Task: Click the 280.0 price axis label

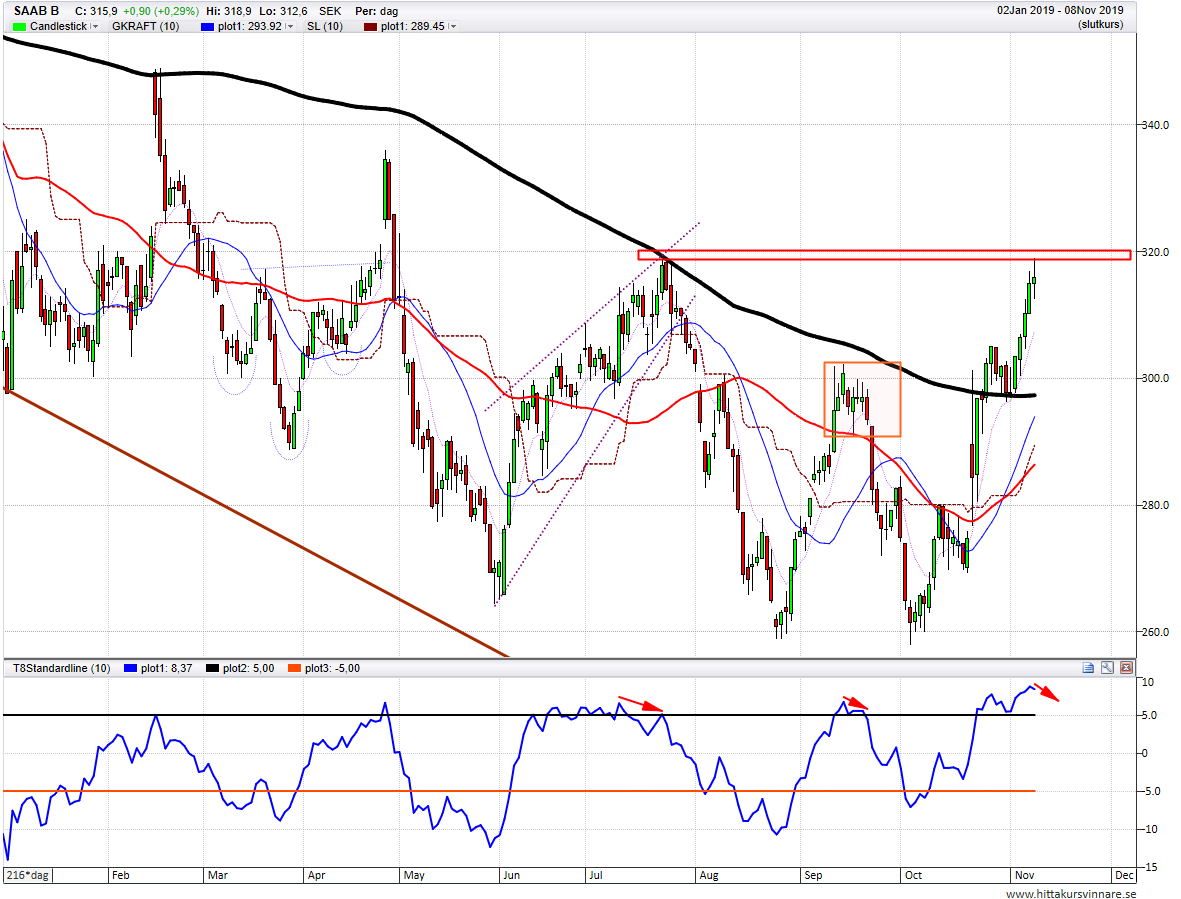Action: point(1155,505)
